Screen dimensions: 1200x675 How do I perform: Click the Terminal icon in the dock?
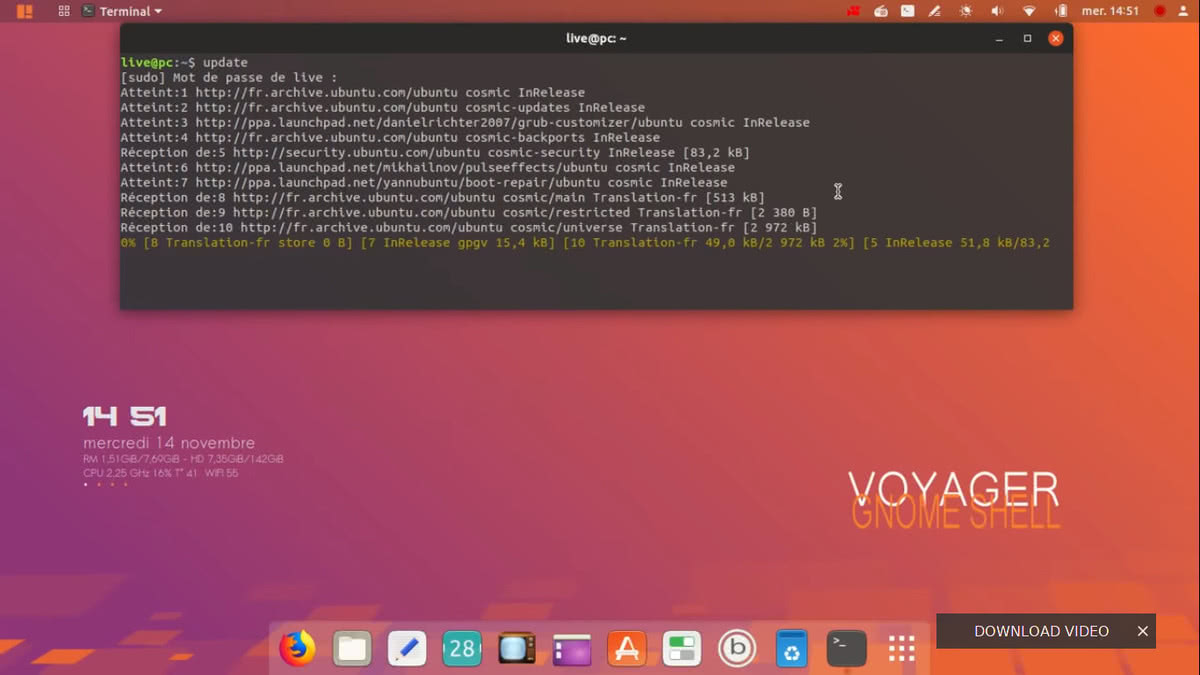tap(847, 649)
